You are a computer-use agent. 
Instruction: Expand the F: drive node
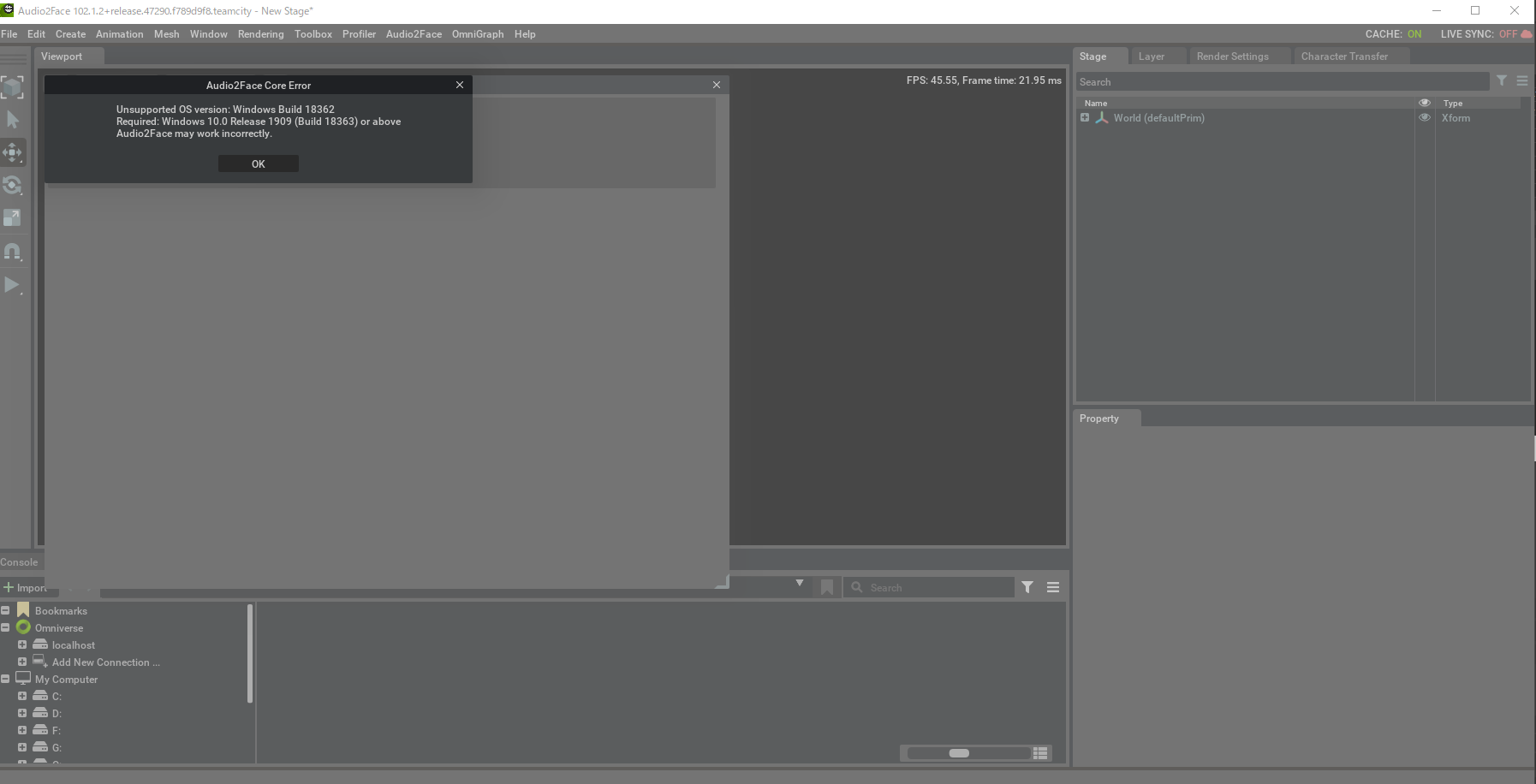(x=22, y=730)
